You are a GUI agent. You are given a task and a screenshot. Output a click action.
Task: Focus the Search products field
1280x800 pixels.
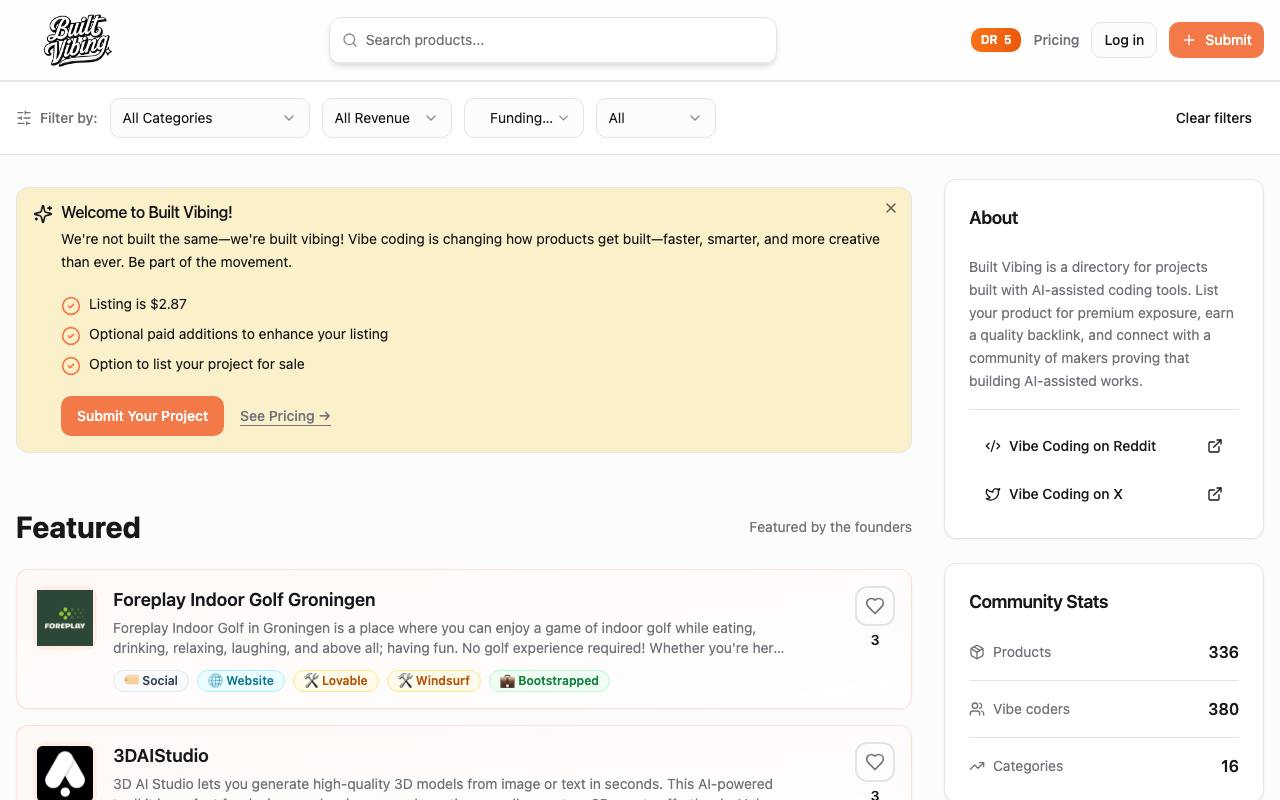(x=553, y=40)
